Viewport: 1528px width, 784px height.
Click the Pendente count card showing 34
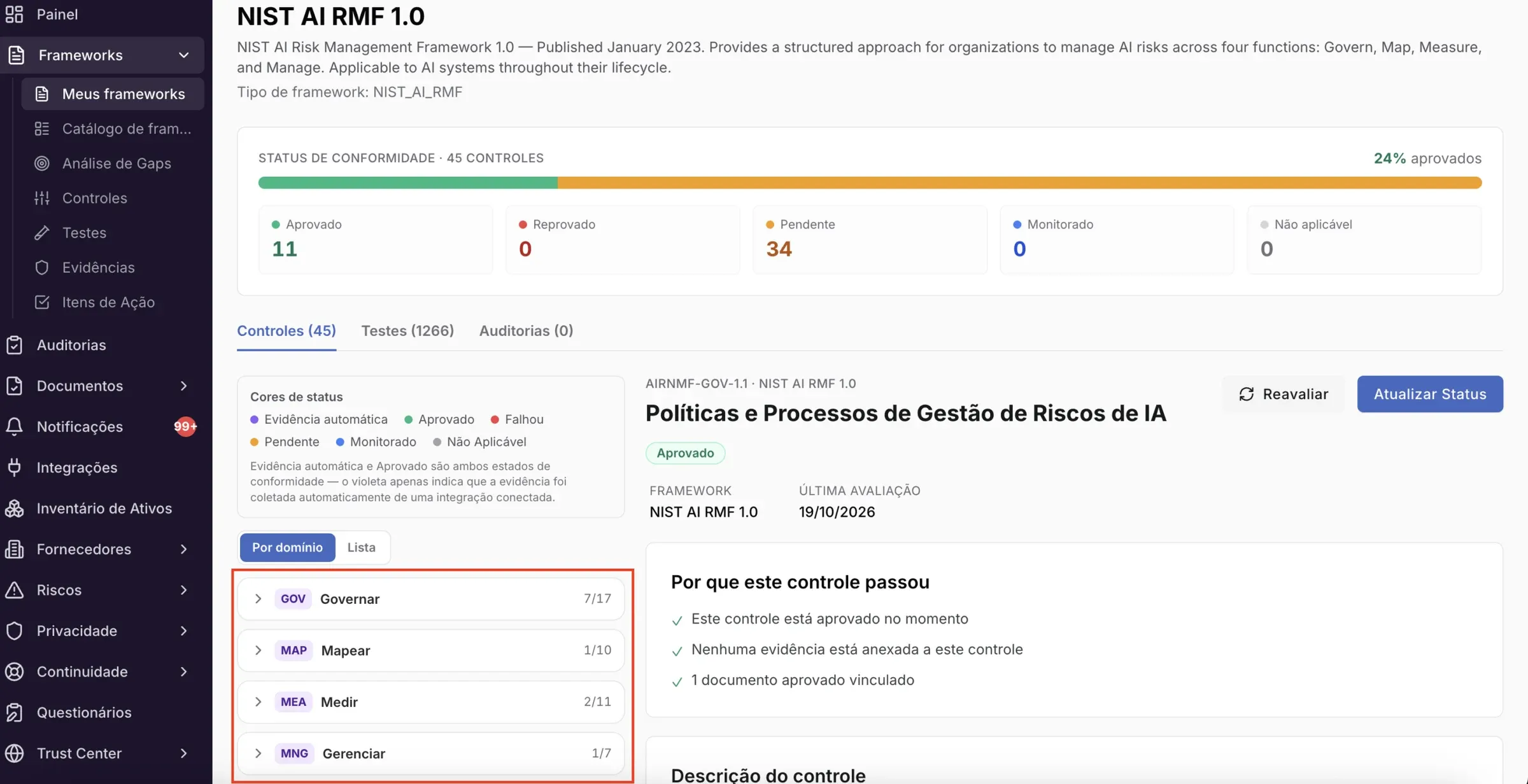870,240
